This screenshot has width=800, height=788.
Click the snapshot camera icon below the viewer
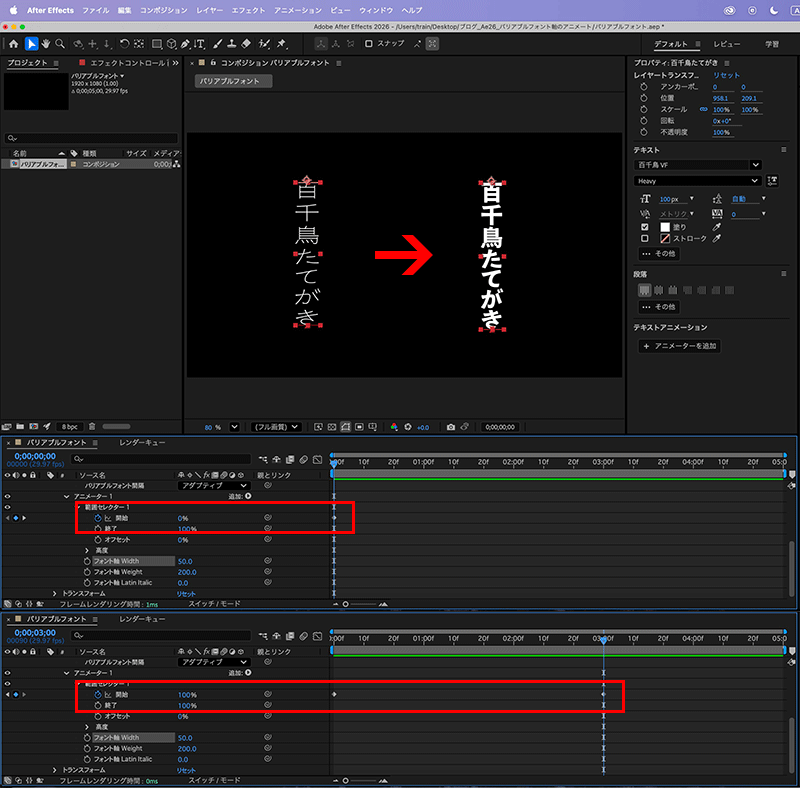click(x=450, y=427)
